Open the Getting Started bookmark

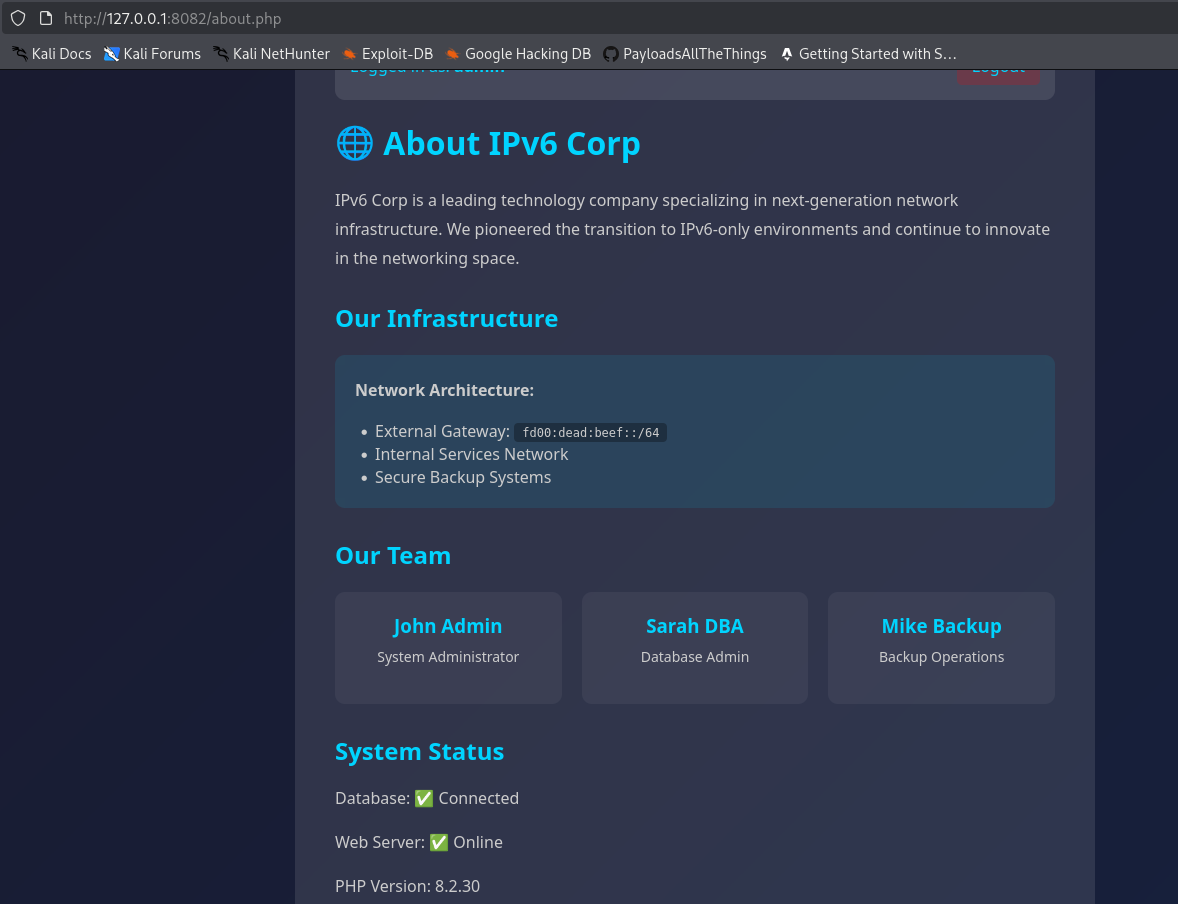[868, 54]
